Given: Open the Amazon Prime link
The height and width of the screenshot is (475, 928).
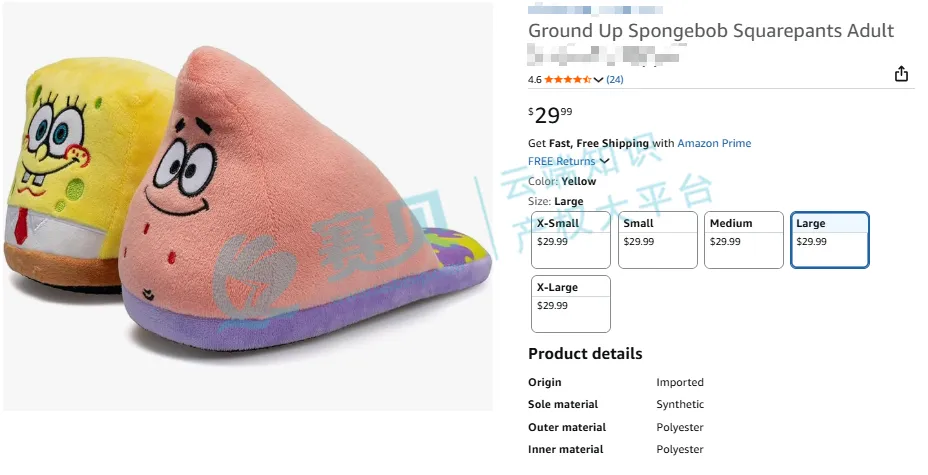Looking at the screenshot, I should tap(714, 143).
